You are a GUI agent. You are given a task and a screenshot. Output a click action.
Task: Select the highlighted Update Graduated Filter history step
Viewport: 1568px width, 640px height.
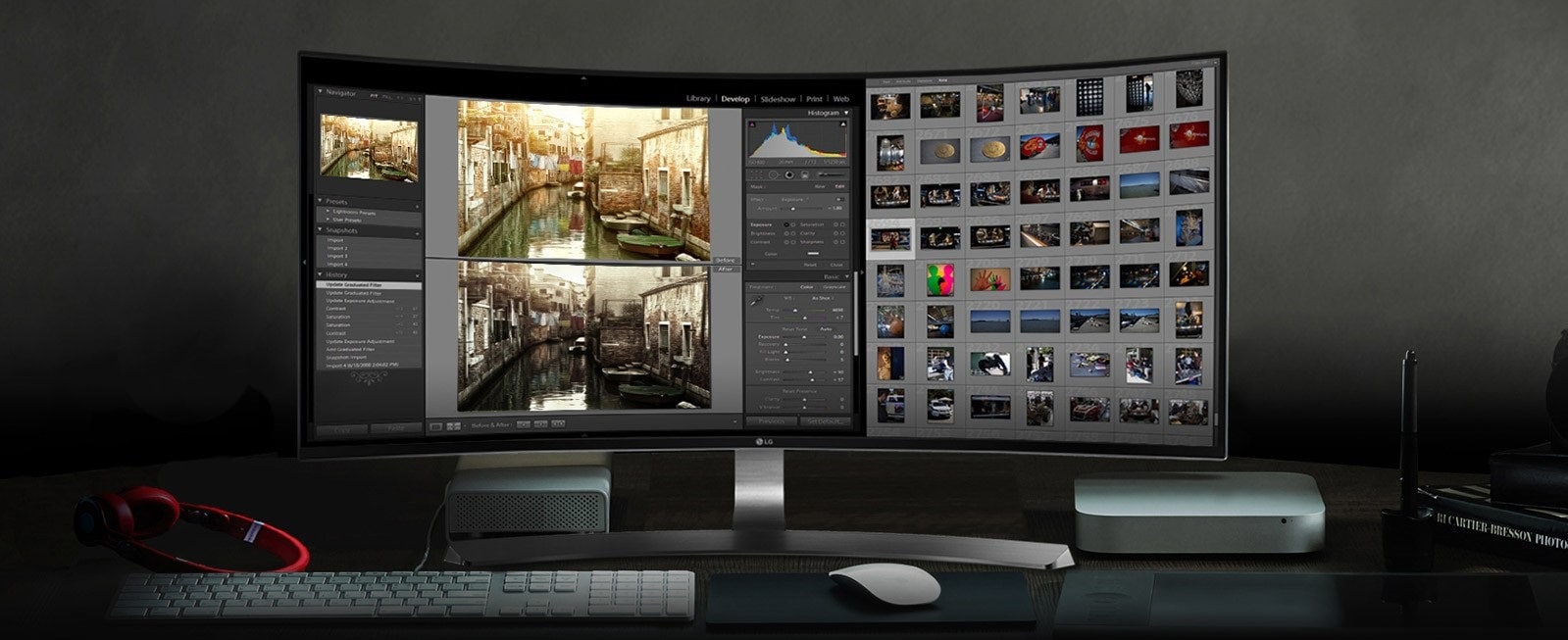369,285
